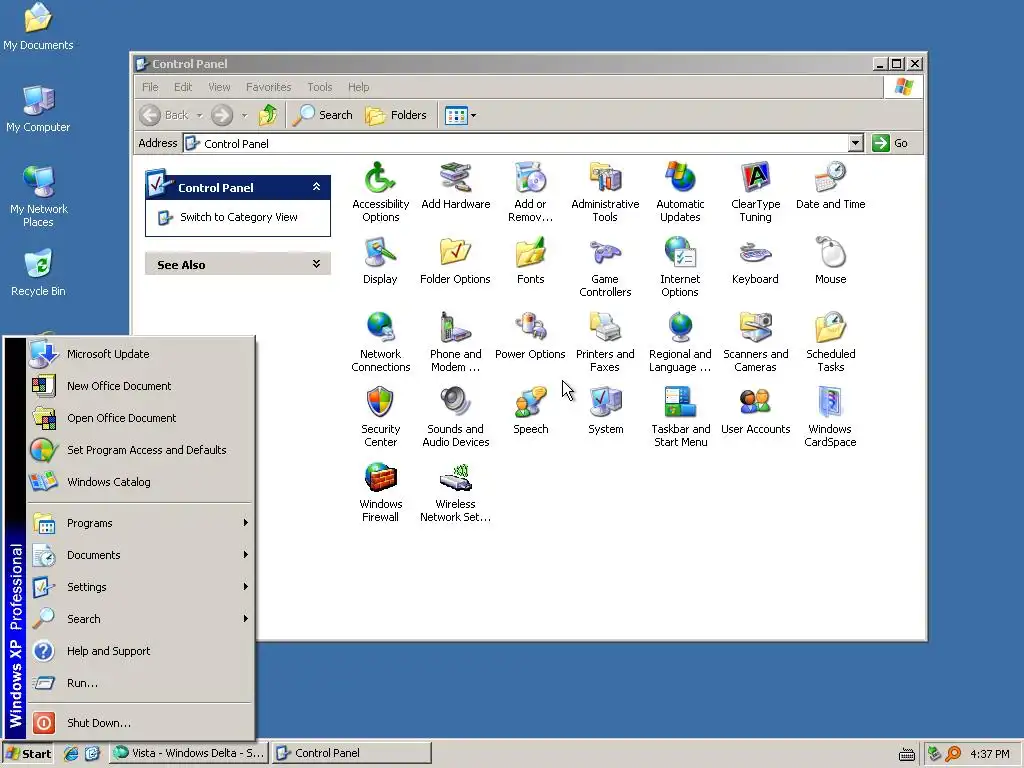Toggle the Folders pane button
The image size is (1024, 768).
coord(396,116)
